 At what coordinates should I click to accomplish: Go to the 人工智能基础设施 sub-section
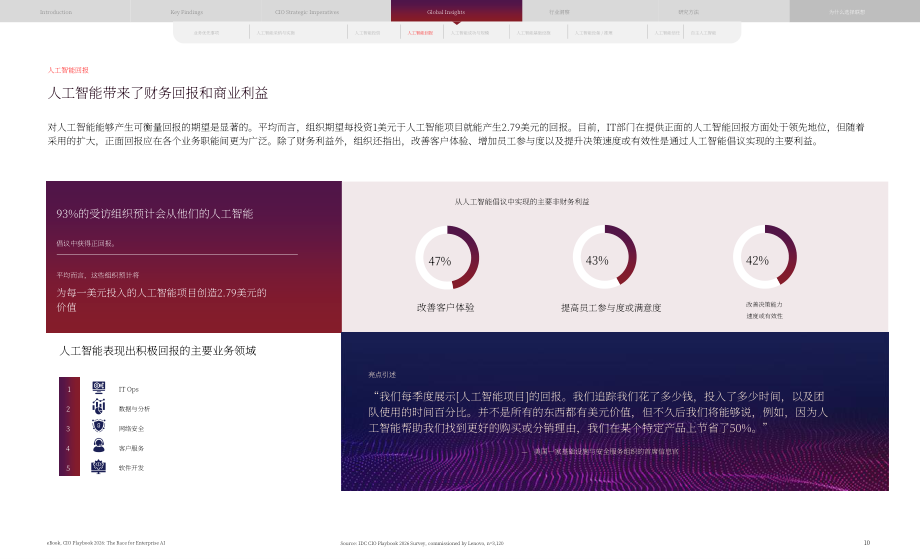tap(533, 33)
